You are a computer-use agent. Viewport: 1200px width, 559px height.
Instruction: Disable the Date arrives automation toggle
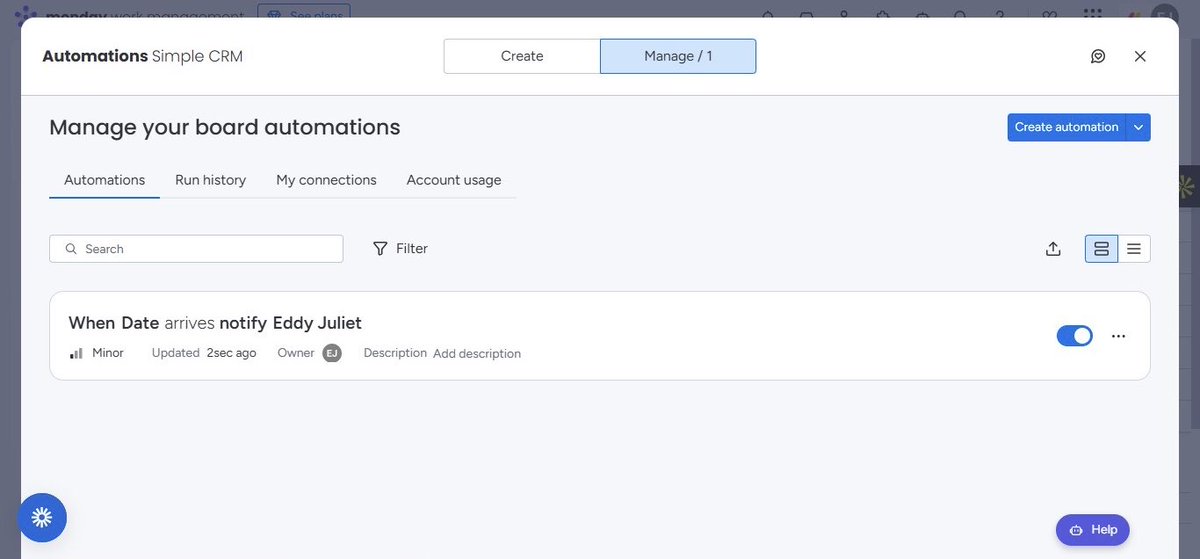pyautogui.click(x=1075, y=336)
